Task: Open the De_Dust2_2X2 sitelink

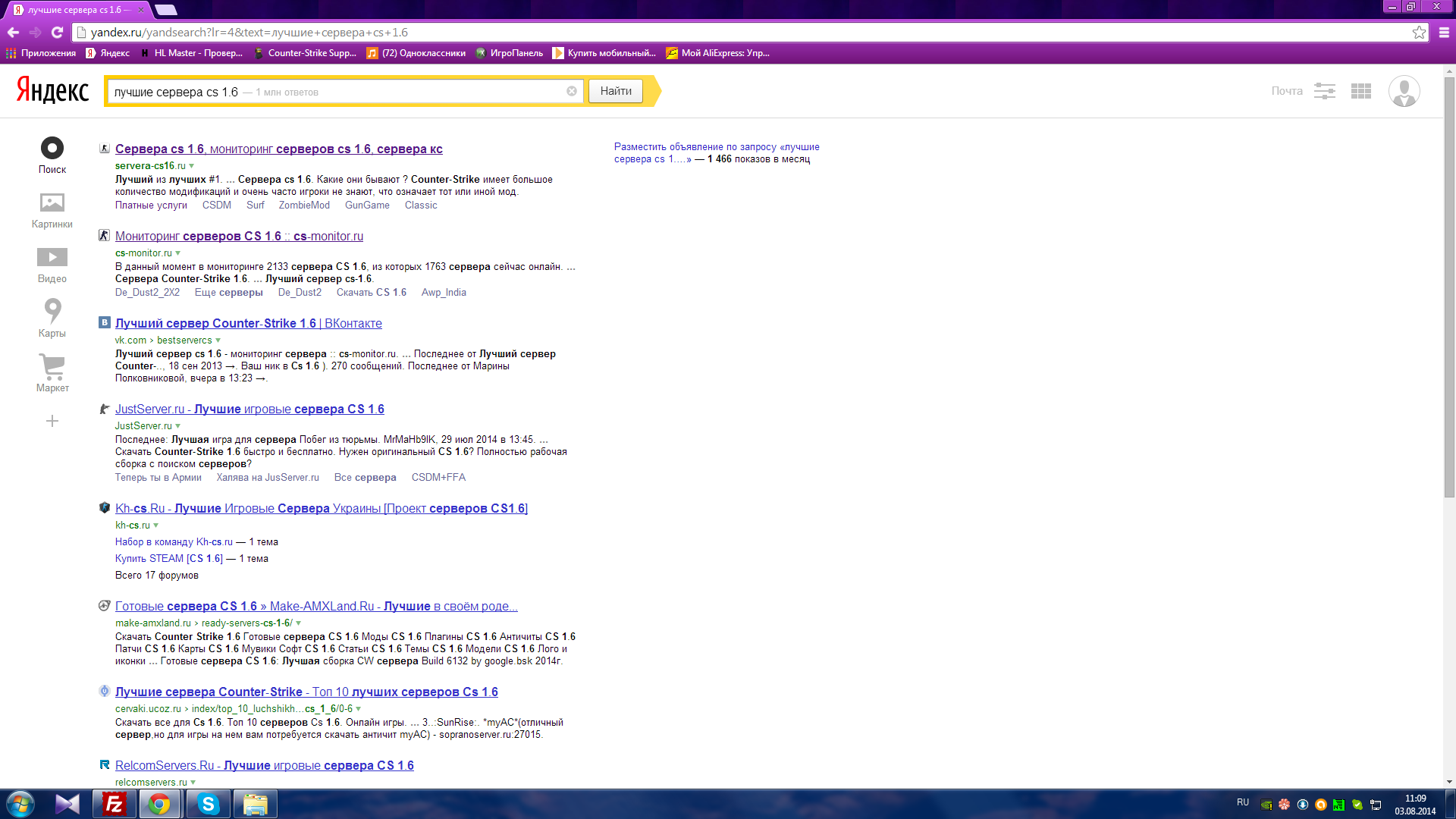Action: coord(147,293)
